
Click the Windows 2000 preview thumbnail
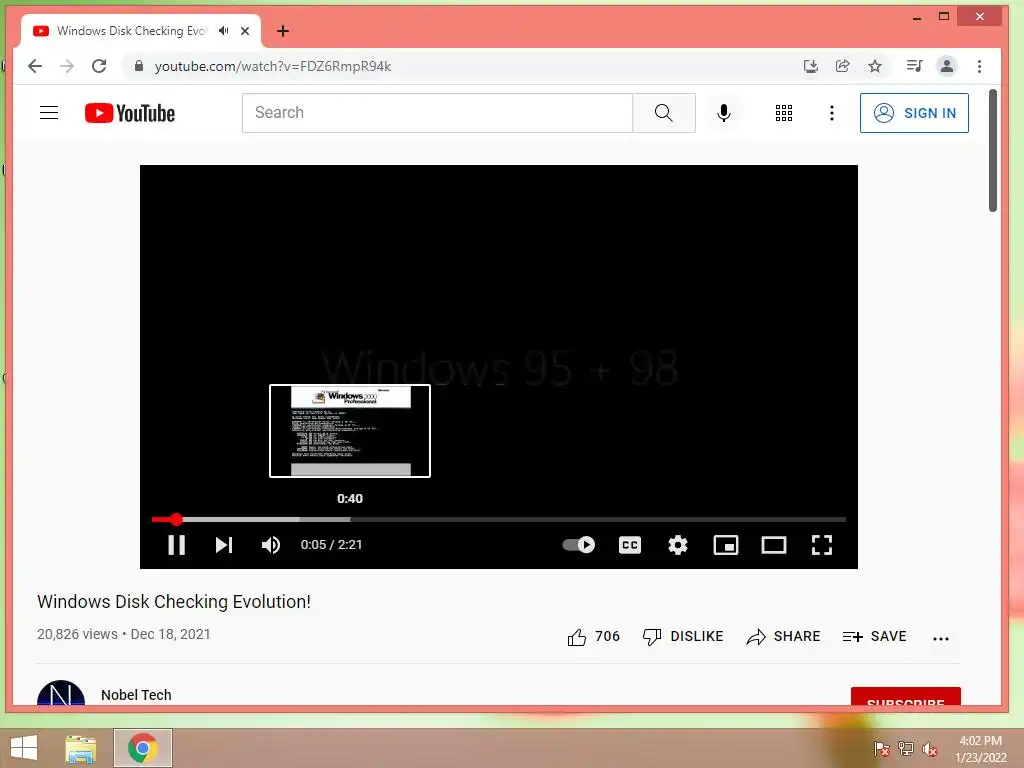[x=350, y=431]
